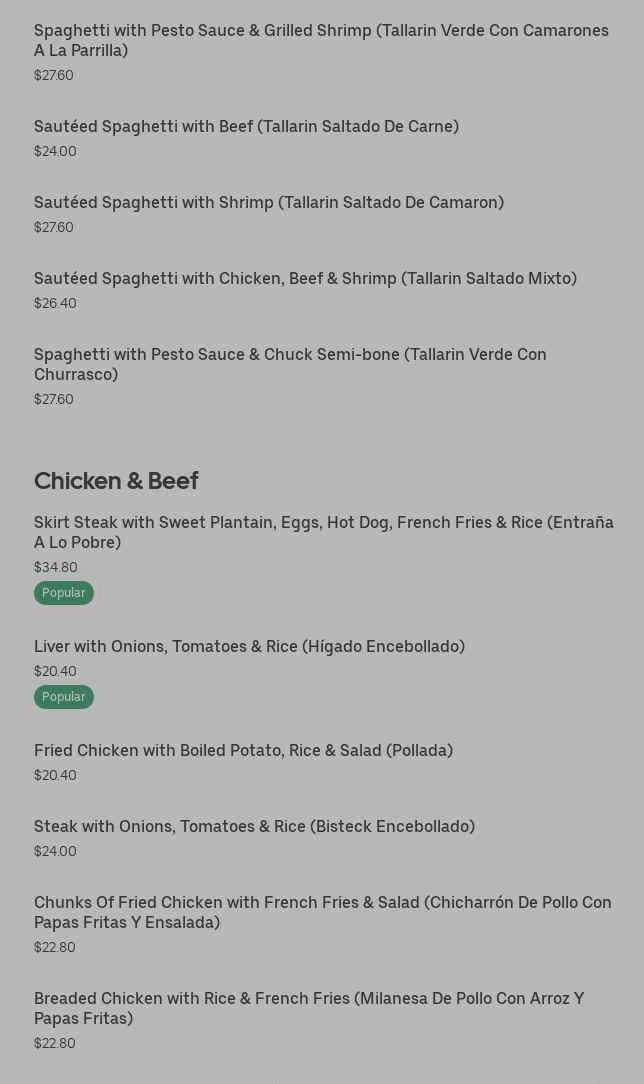Screen dimensions: 644x1084
Task: Select Sautéed Spaghetti with Beef dish
Action: point(246,126)
